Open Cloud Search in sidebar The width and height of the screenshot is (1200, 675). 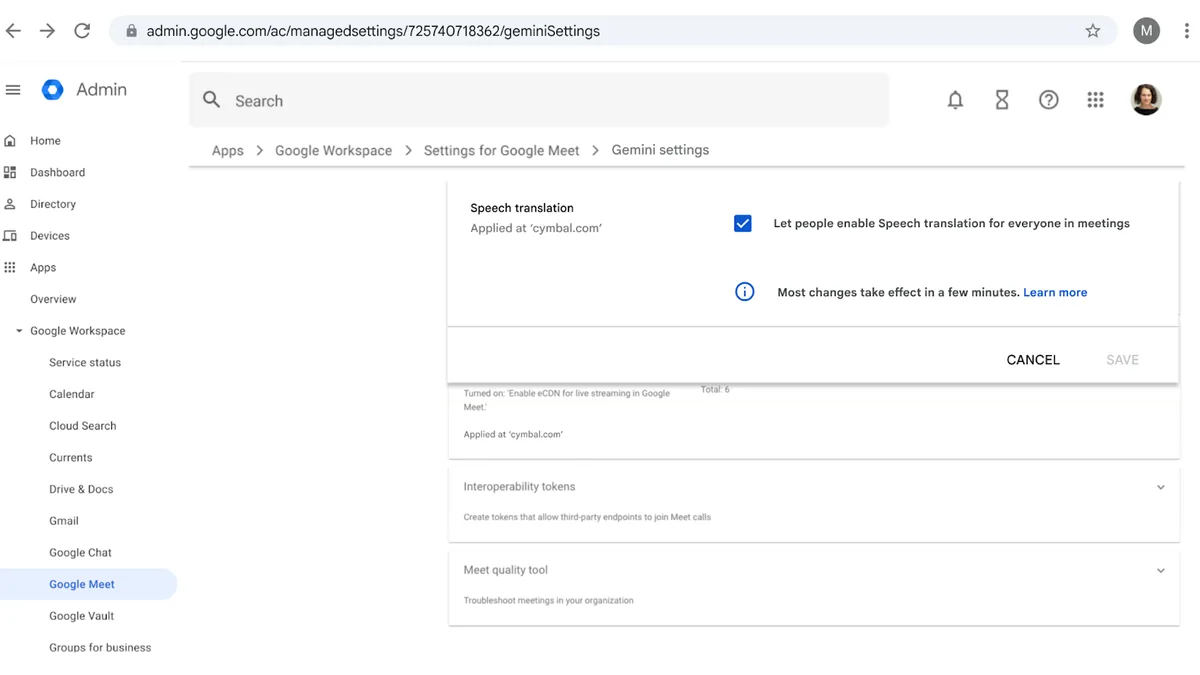pos(83,426)
